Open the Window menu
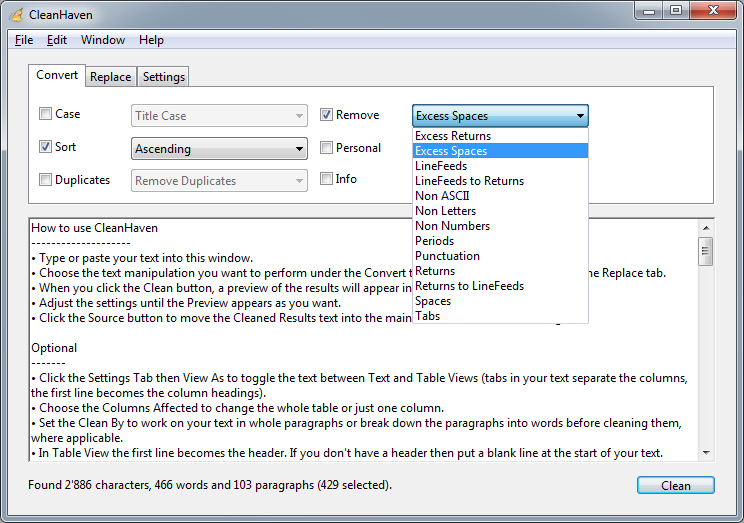 103,40
